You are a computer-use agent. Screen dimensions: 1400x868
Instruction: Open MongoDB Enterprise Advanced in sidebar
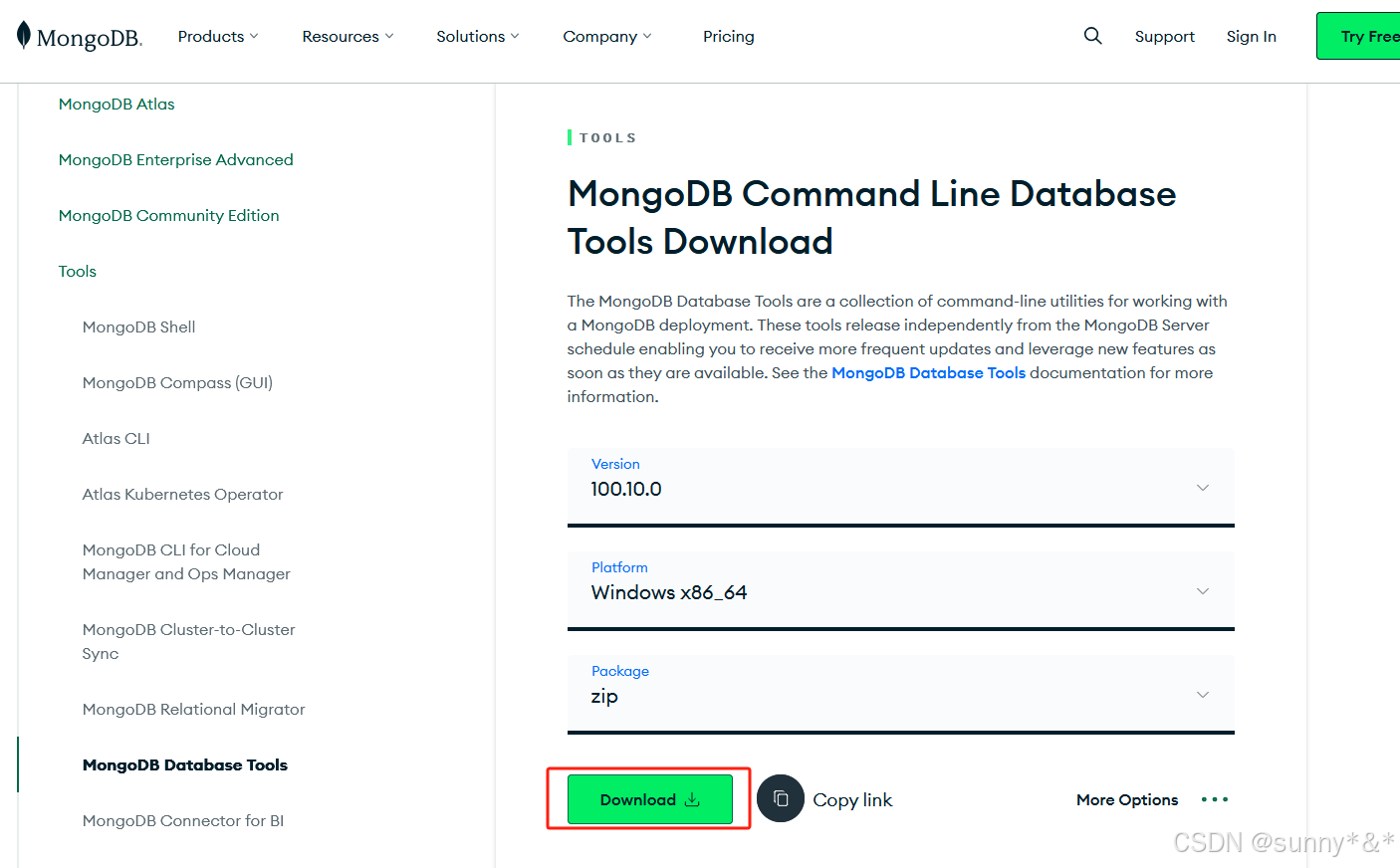[x=176, y=159]
